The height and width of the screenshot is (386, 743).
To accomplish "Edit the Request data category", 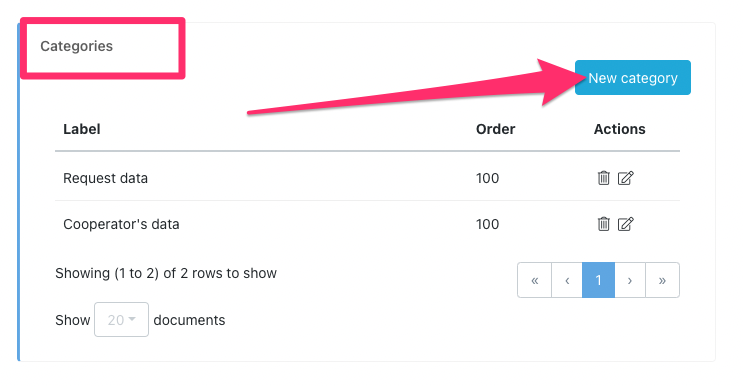I will (625, 178).
